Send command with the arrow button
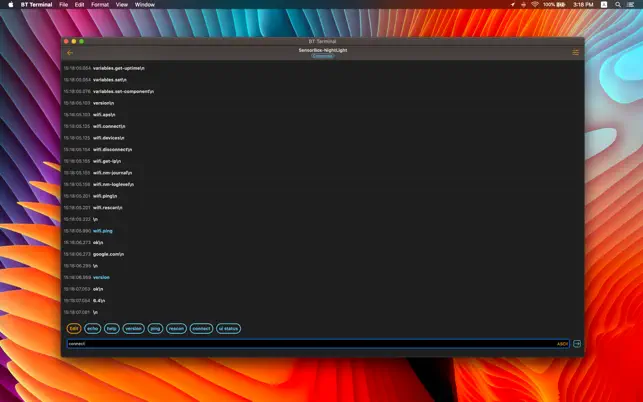Viewport: 643px width, 402px height. (x=577, y=344)
